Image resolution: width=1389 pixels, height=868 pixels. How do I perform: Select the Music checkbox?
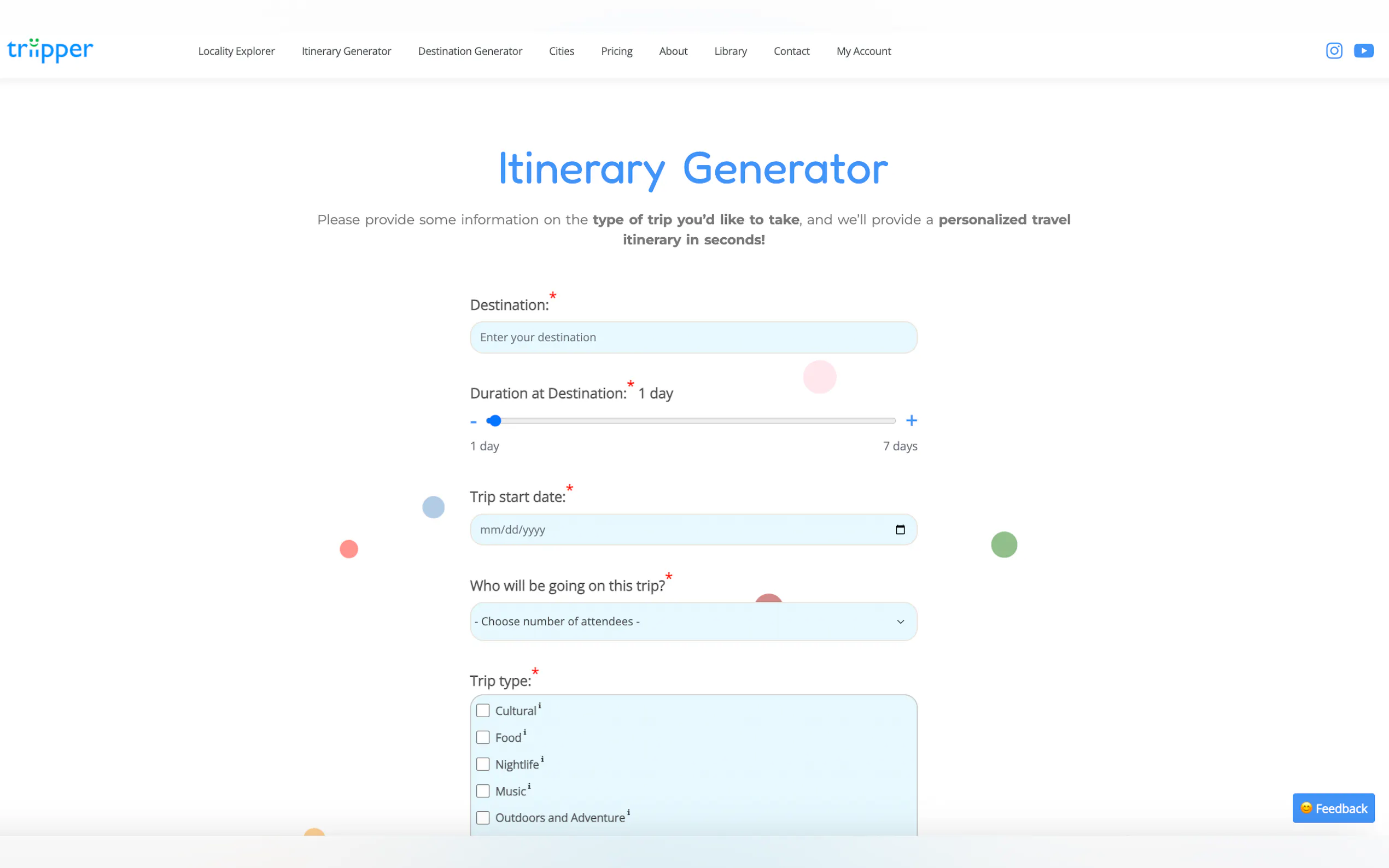click(x=483, y=791)
